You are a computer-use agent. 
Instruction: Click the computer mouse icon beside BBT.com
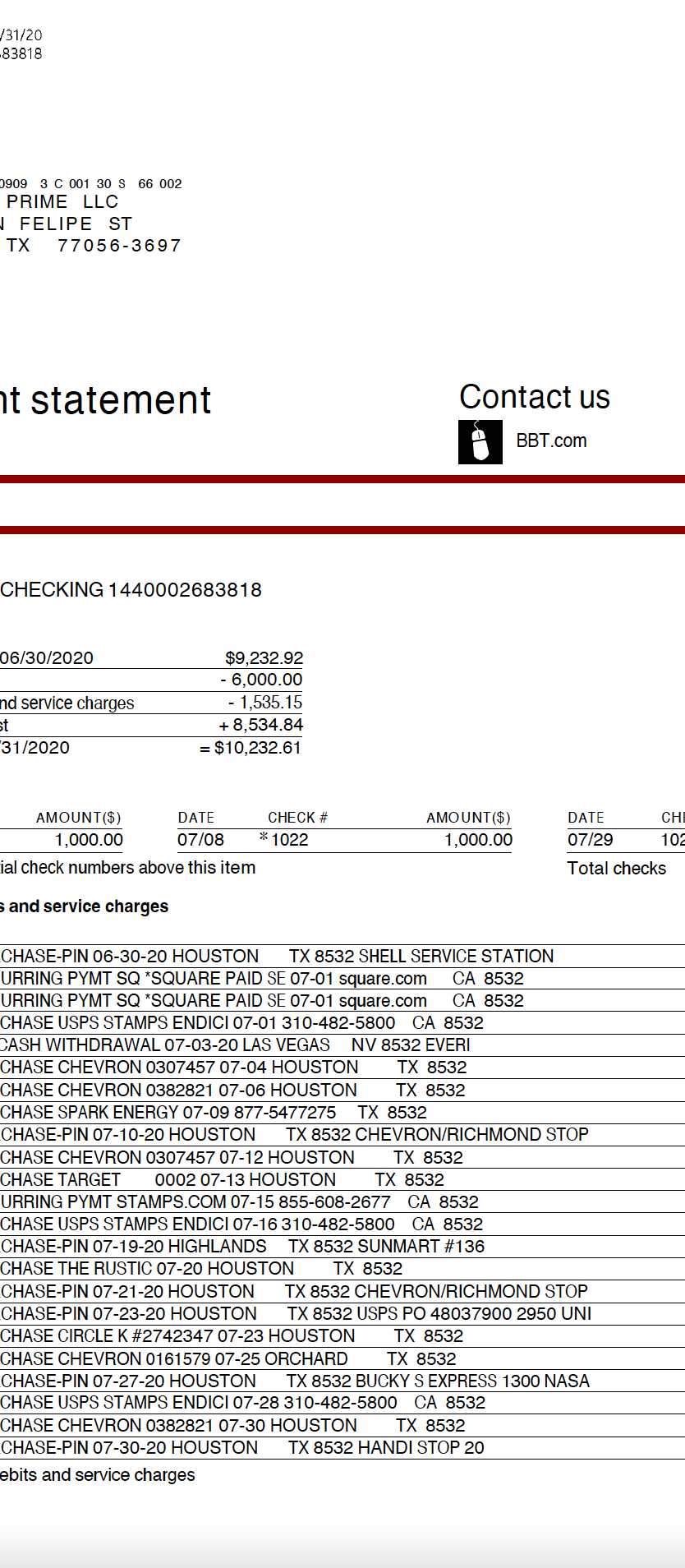tap(480, 442)
